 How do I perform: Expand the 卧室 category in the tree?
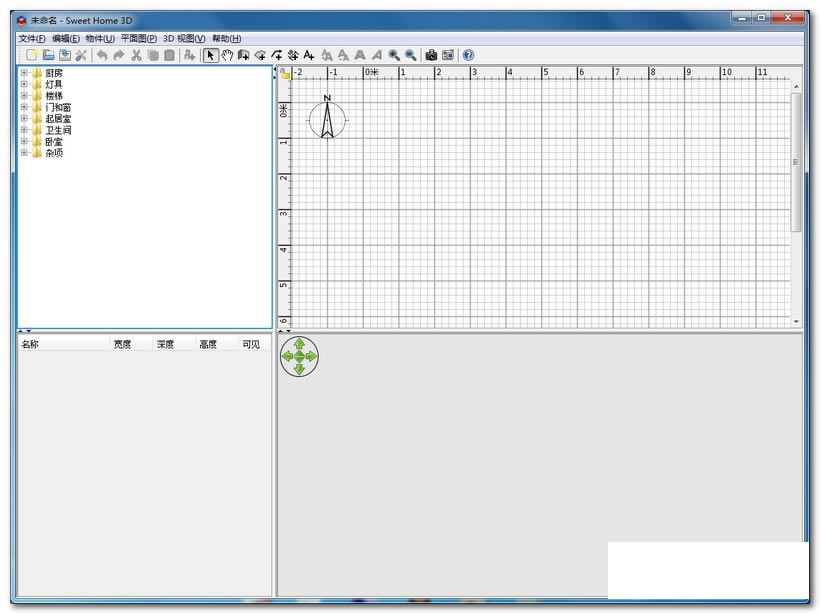(24, 142)
